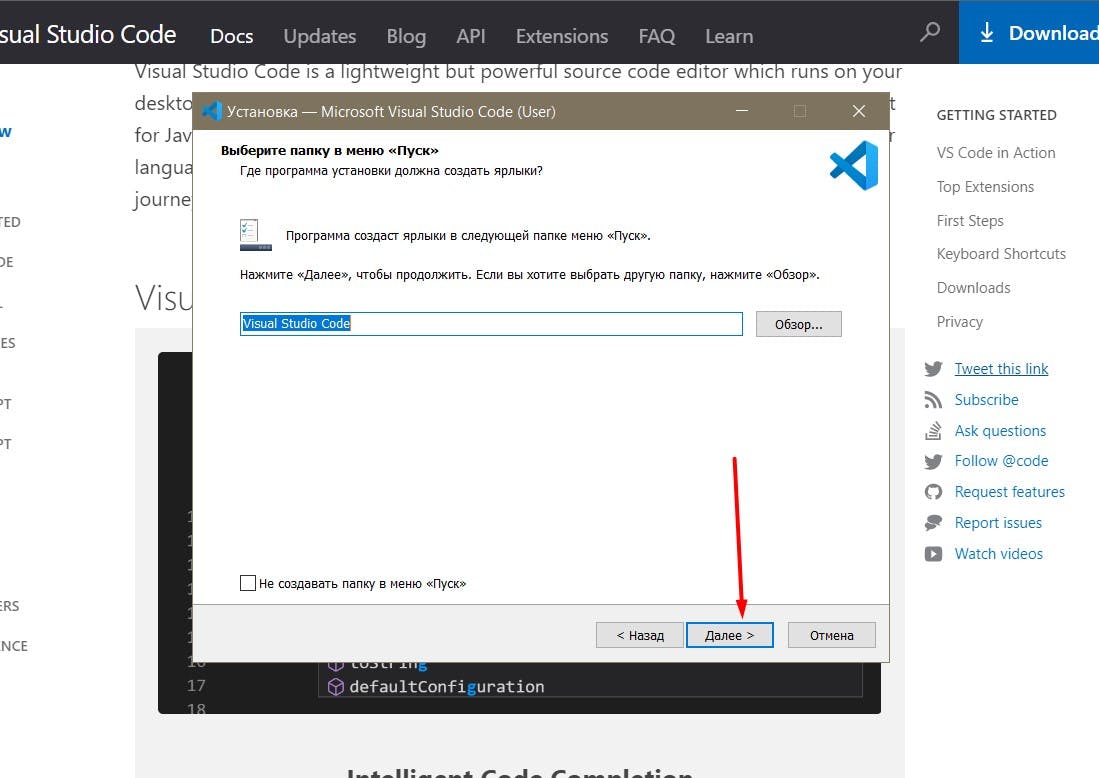Image resolution: width=1099 pixels, height=778 pixels.
Task: Click the Follow @code link
Action: tap(1001, 460)
